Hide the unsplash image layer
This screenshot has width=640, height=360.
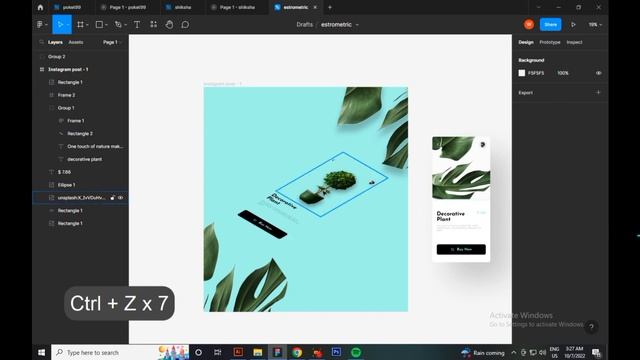tap(121, 198)
